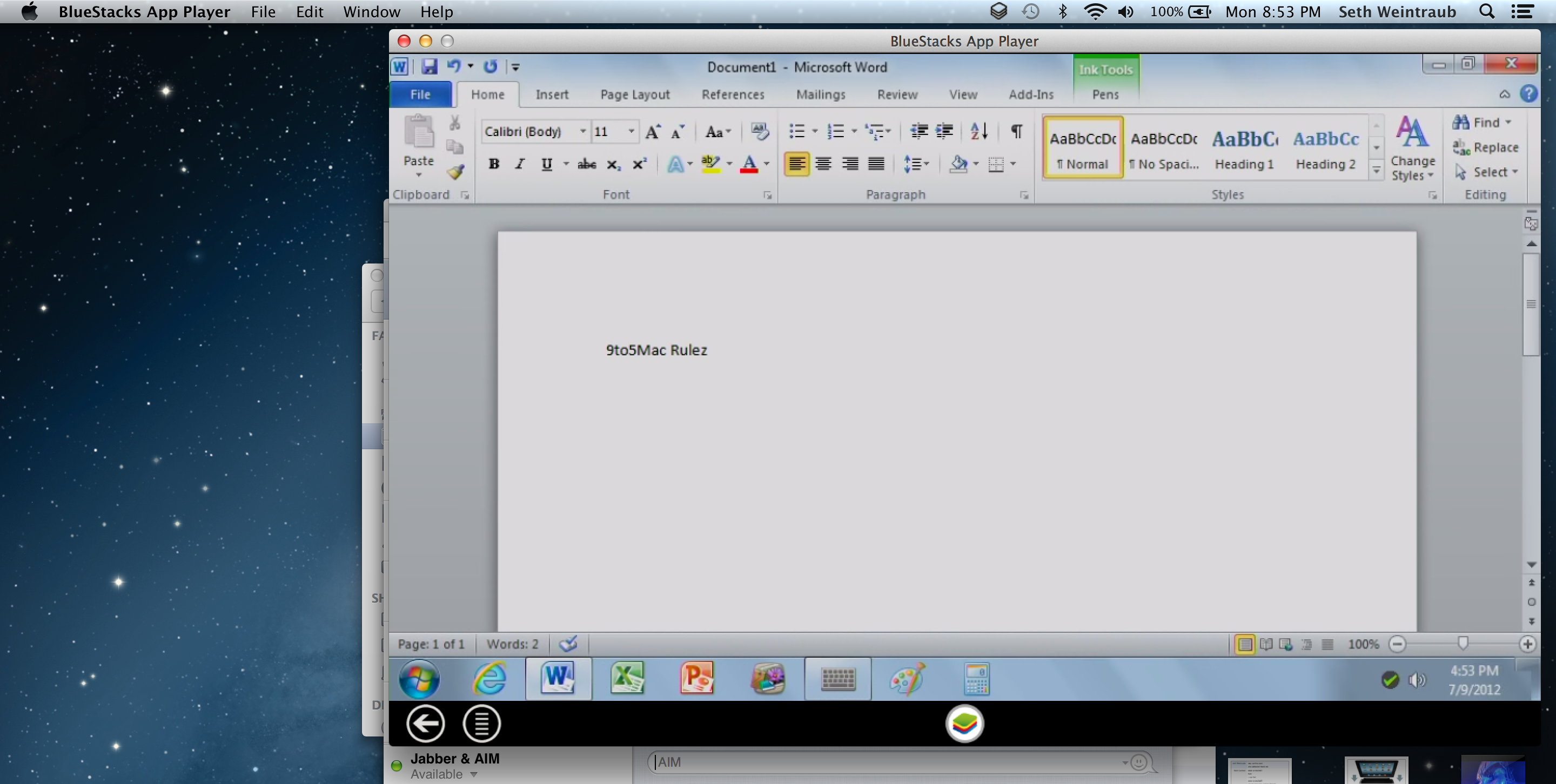Enable the No Spacing style
Screen dimensions: 1556x784
pyautogui.click(x=1163, y=147)
